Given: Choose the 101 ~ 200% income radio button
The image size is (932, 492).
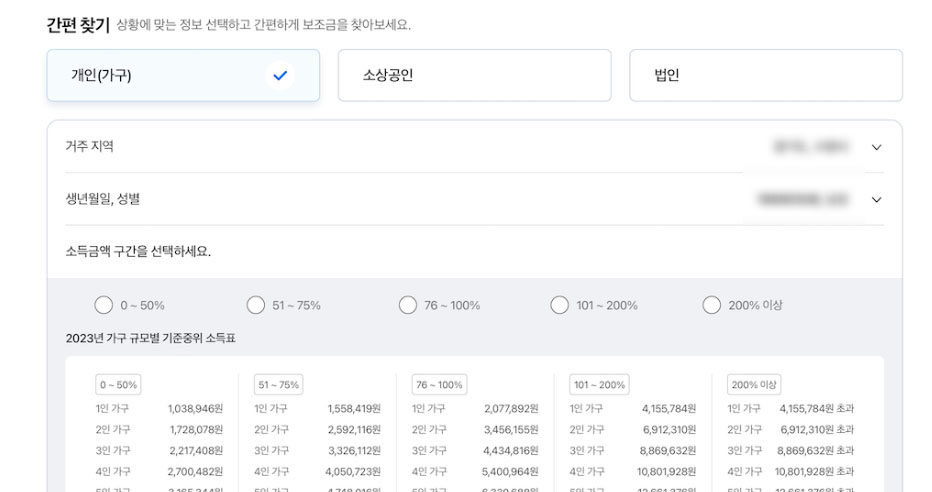Looking at the screenshot, I should (559, 305).
